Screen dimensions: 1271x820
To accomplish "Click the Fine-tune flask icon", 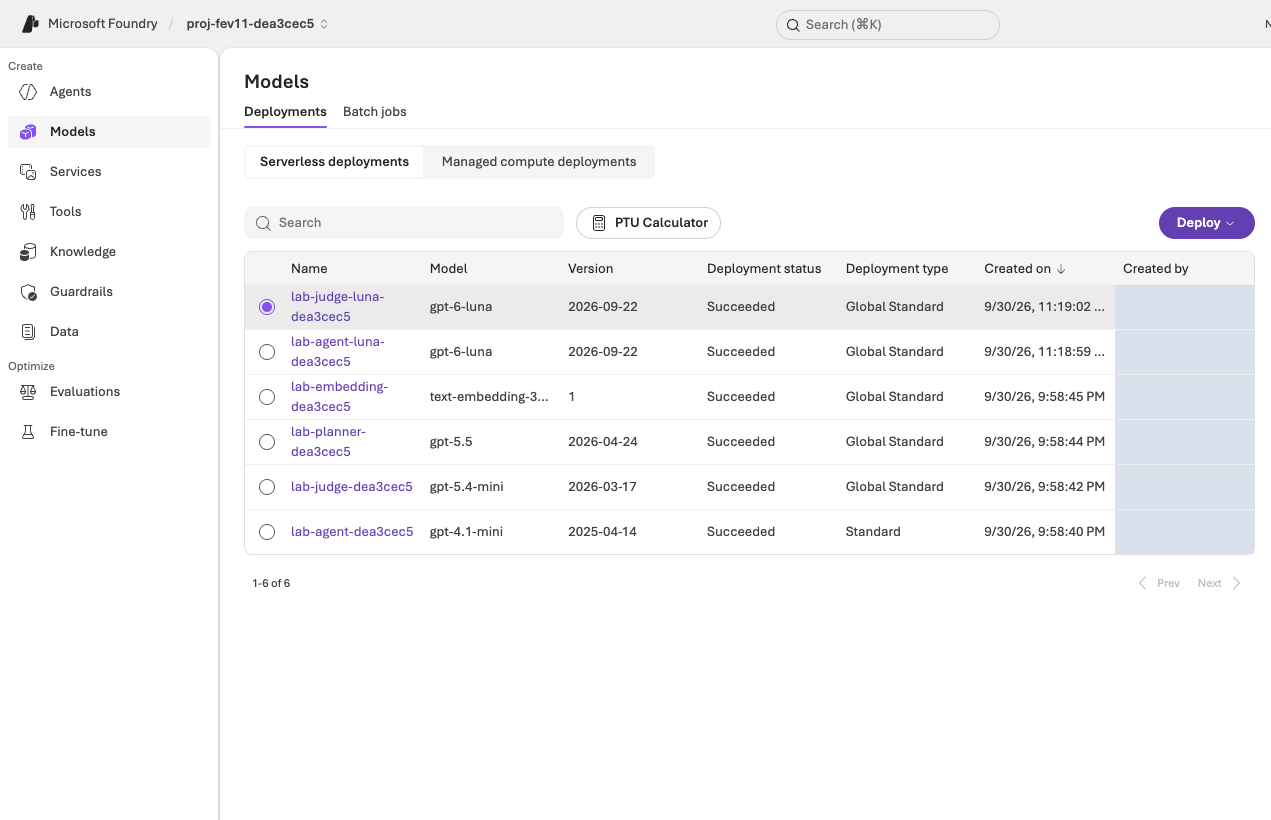I will pos(28,432).
